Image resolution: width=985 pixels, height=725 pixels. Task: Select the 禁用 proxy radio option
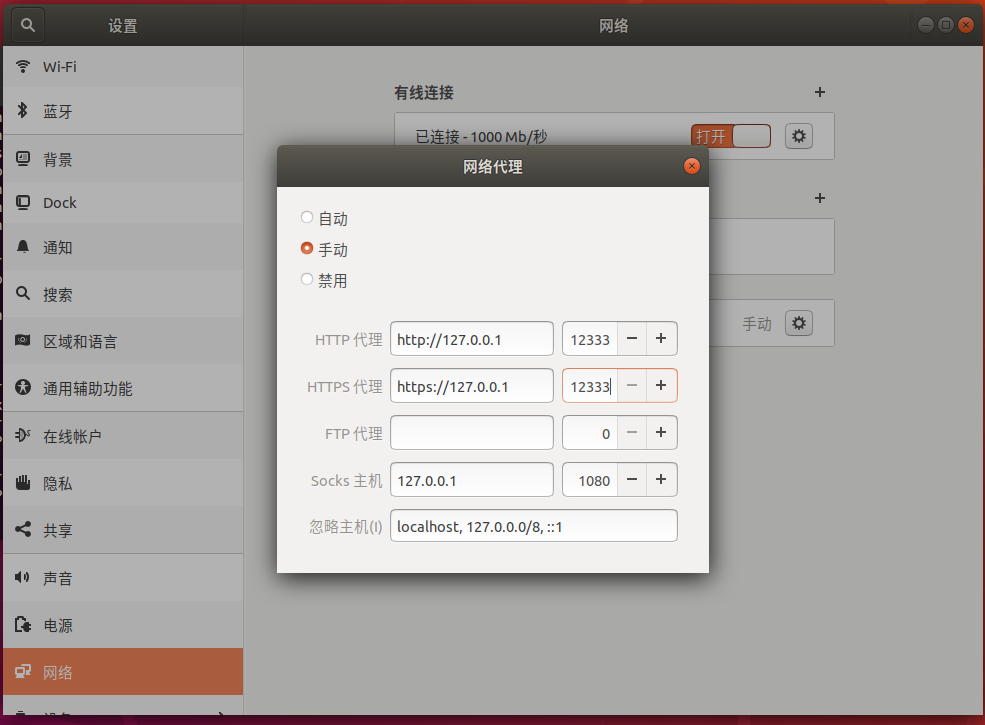point(307,280)
